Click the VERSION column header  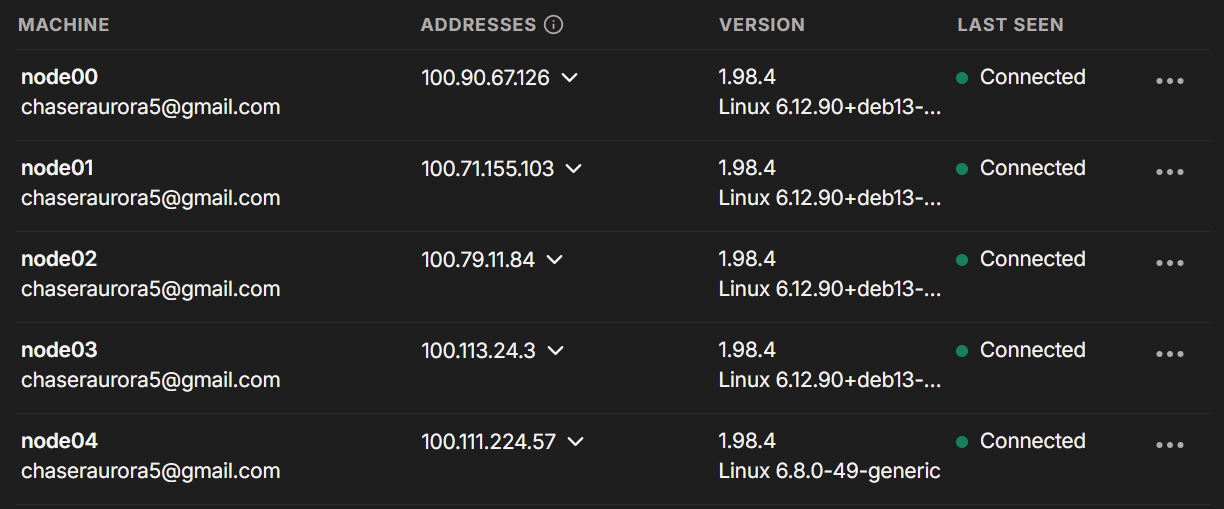762,25
